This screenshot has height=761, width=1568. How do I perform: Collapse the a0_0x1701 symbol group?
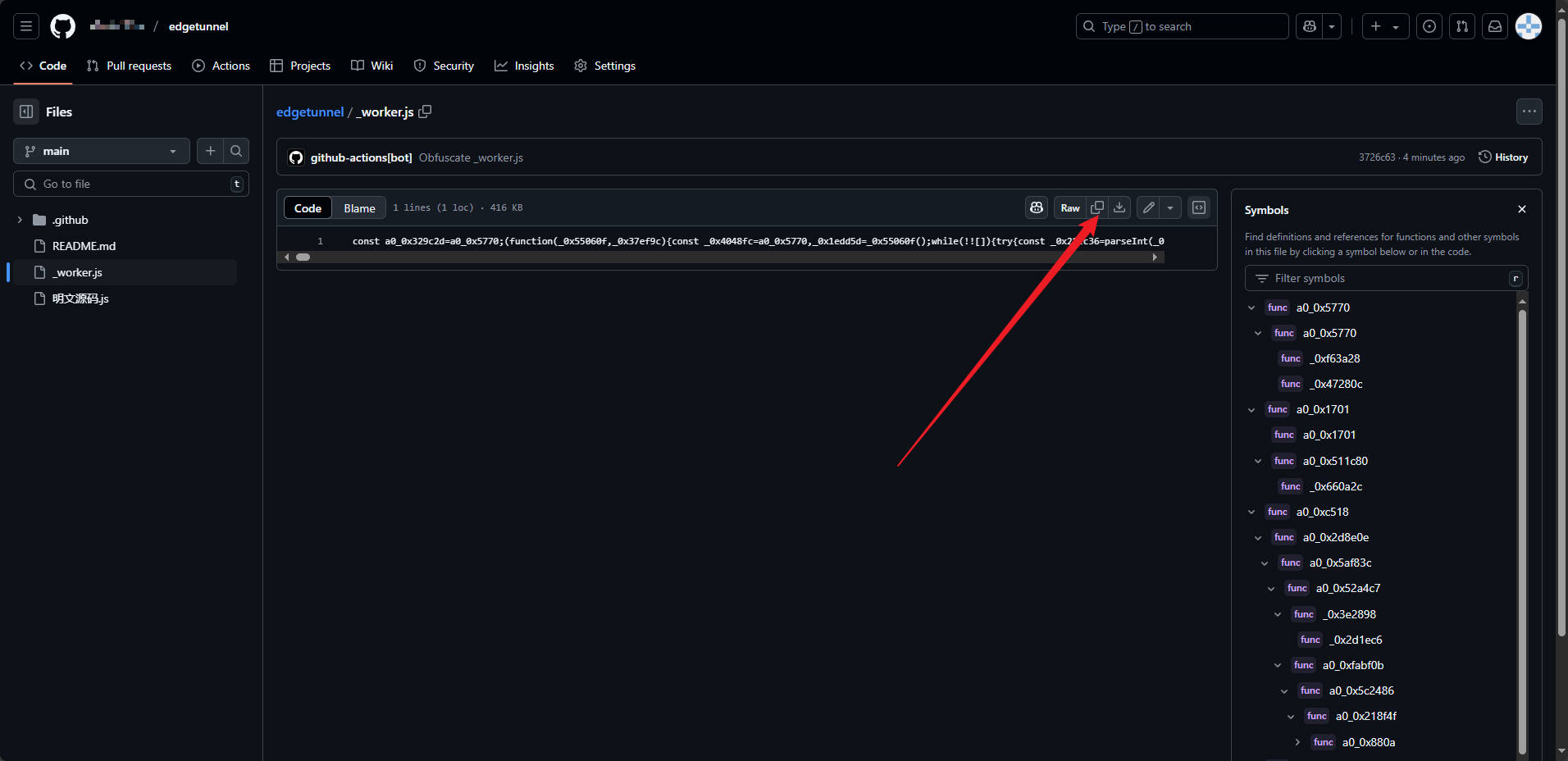click(x=1251, y=410)
